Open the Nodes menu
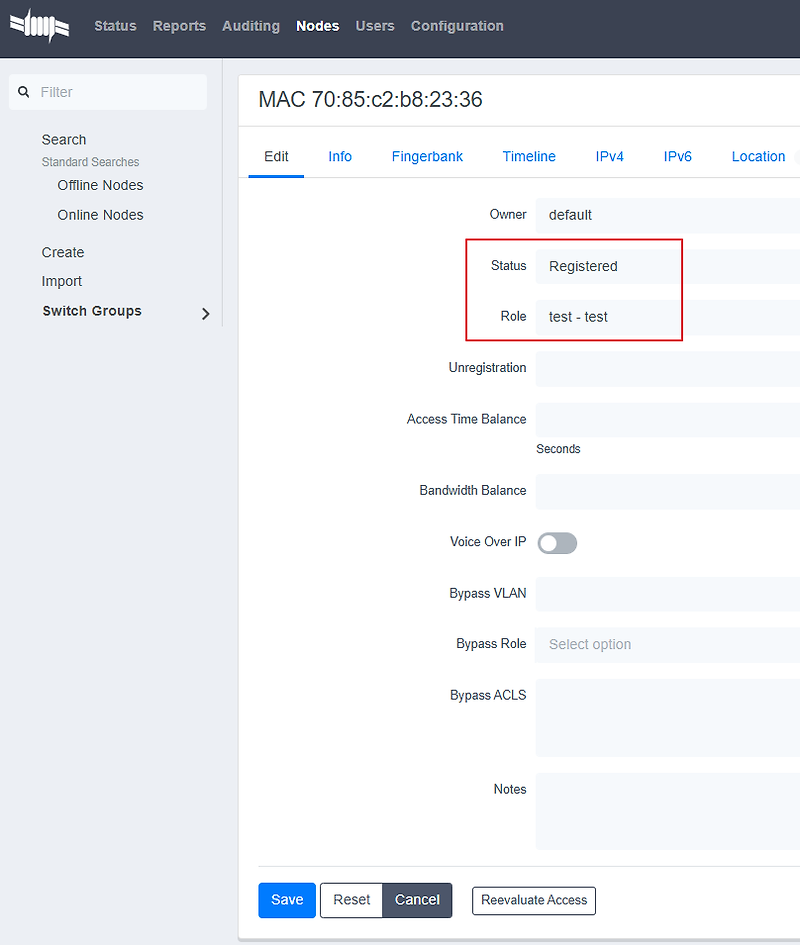800x945 pixels. click(x=318, y=26)
